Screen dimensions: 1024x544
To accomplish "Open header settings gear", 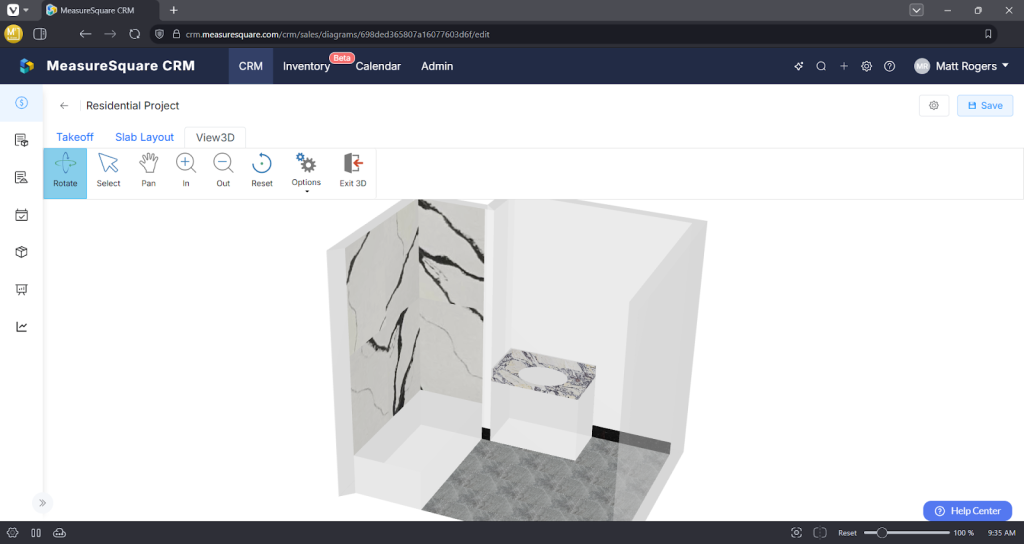I will click(867, 66).
